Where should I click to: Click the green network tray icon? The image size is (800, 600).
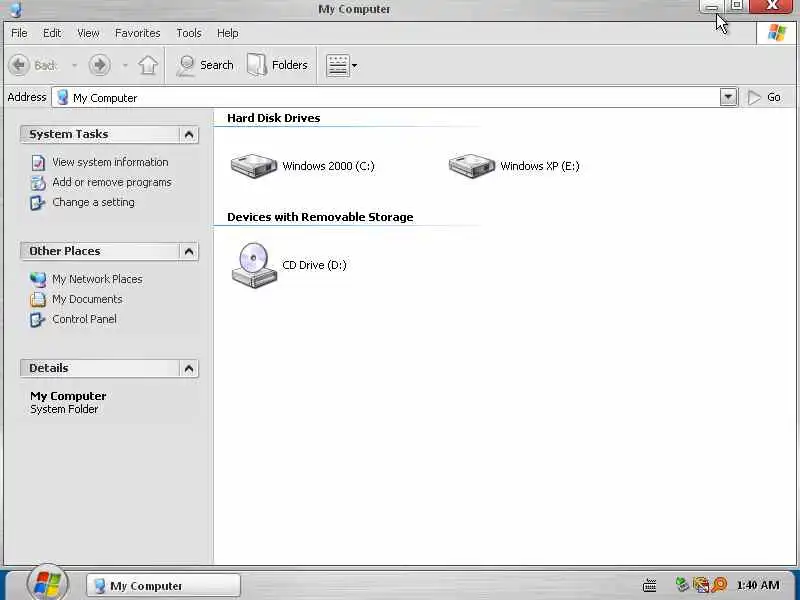[x=682, y=584]
